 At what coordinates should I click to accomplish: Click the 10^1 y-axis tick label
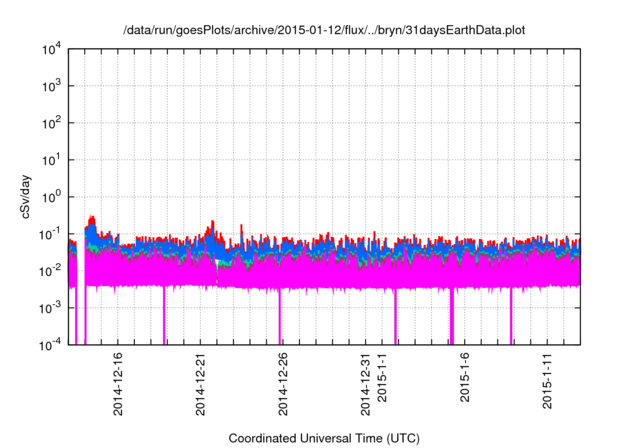(51, 160)
